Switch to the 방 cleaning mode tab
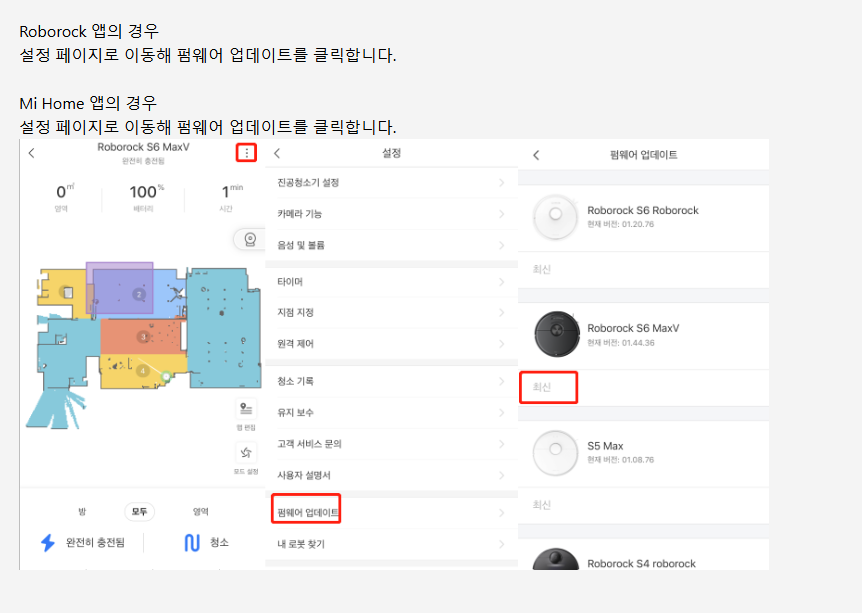Screen dimensions: 862x613 click(82, 512)
